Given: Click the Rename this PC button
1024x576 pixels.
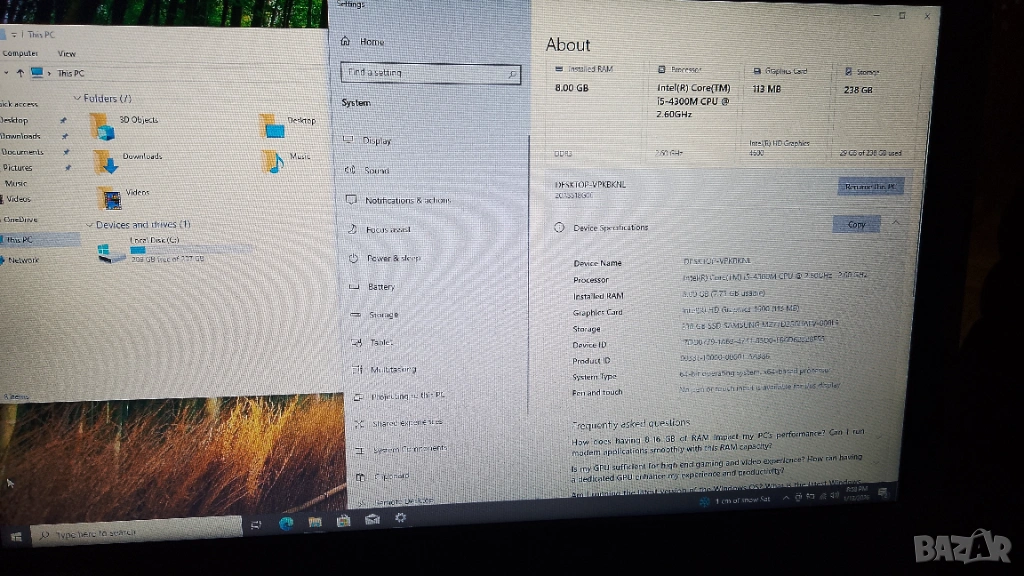Looking at the screenshot, I should [x=873, y=186].
